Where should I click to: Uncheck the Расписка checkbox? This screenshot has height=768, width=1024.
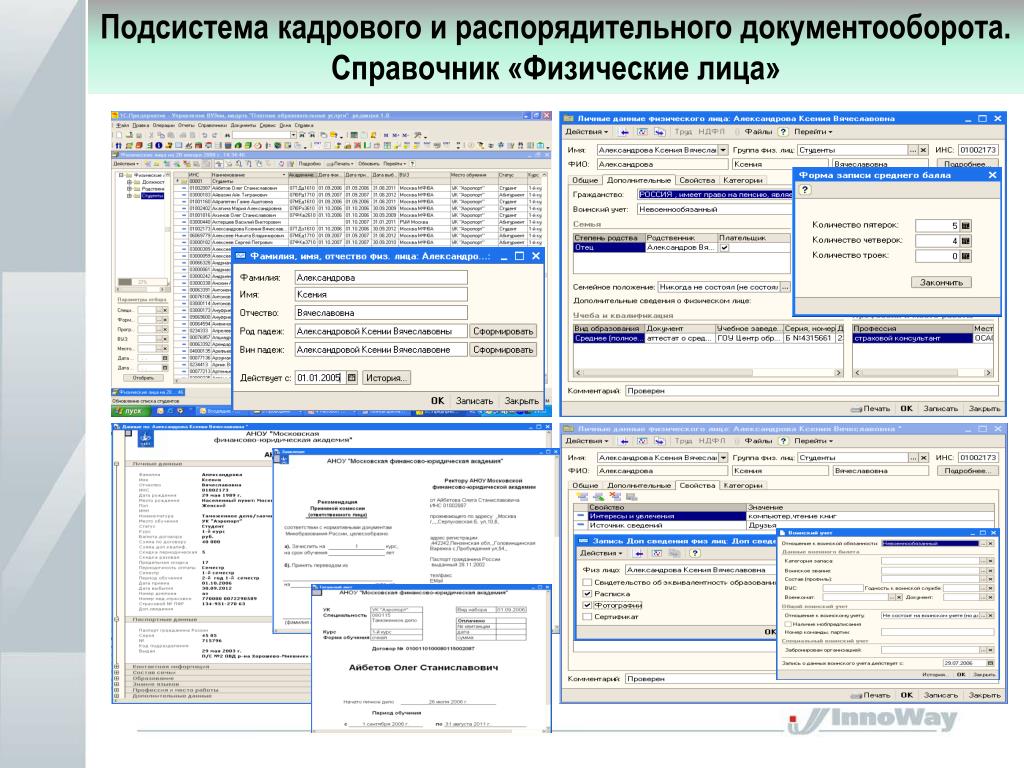click(x=587, y=594)
